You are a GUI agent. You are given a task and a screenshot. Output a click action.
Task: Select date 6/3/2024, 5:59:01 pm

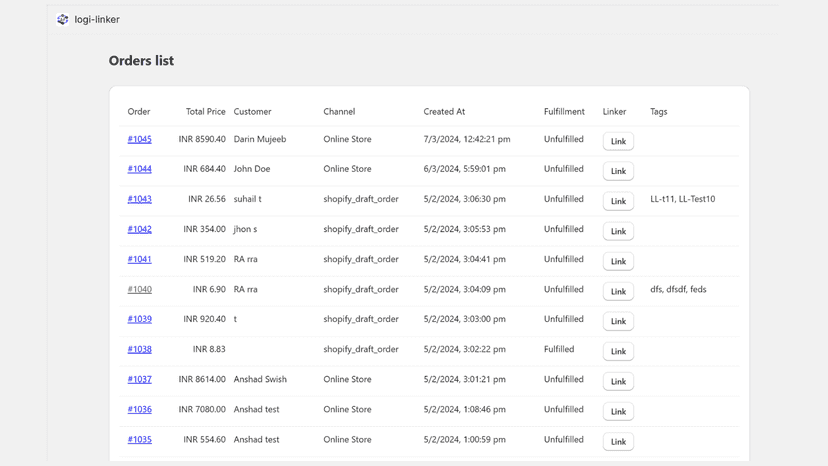tap(464, 169)
